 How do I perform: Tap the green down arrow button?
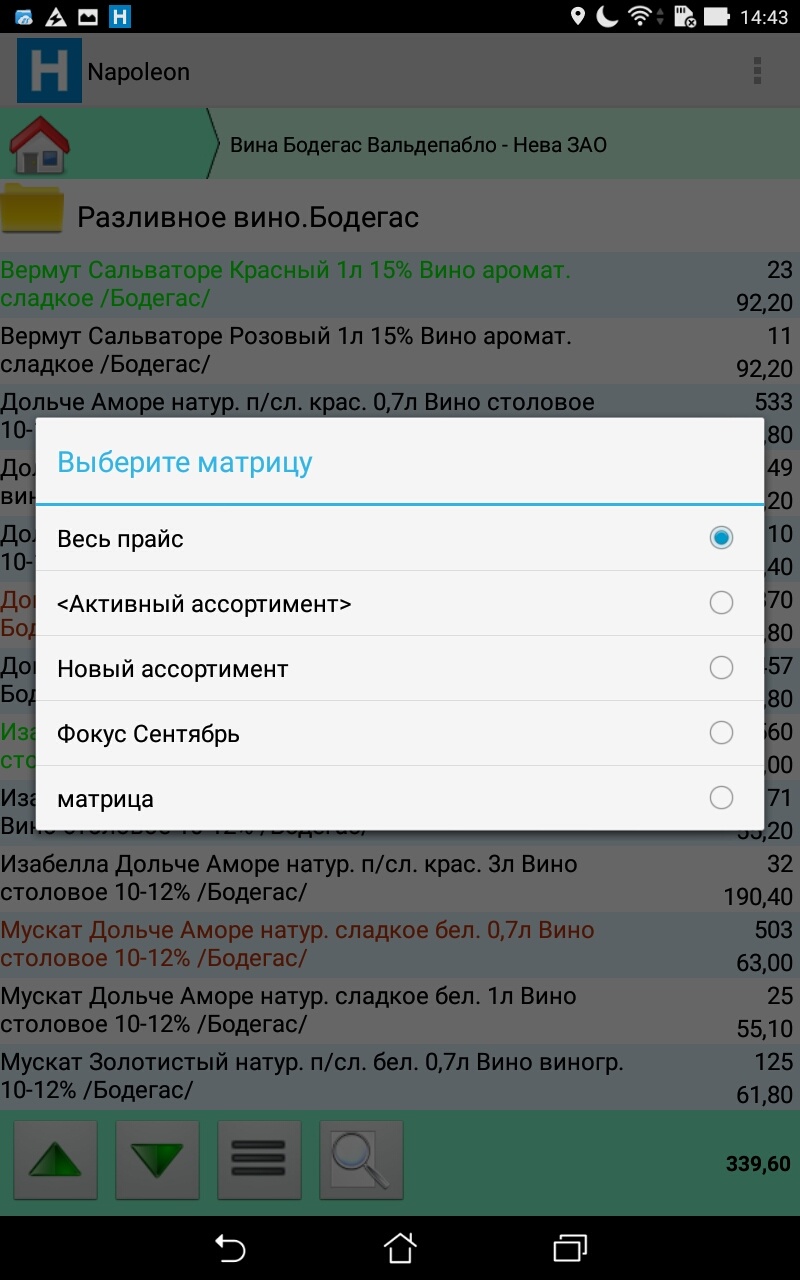click(158, 1160)
